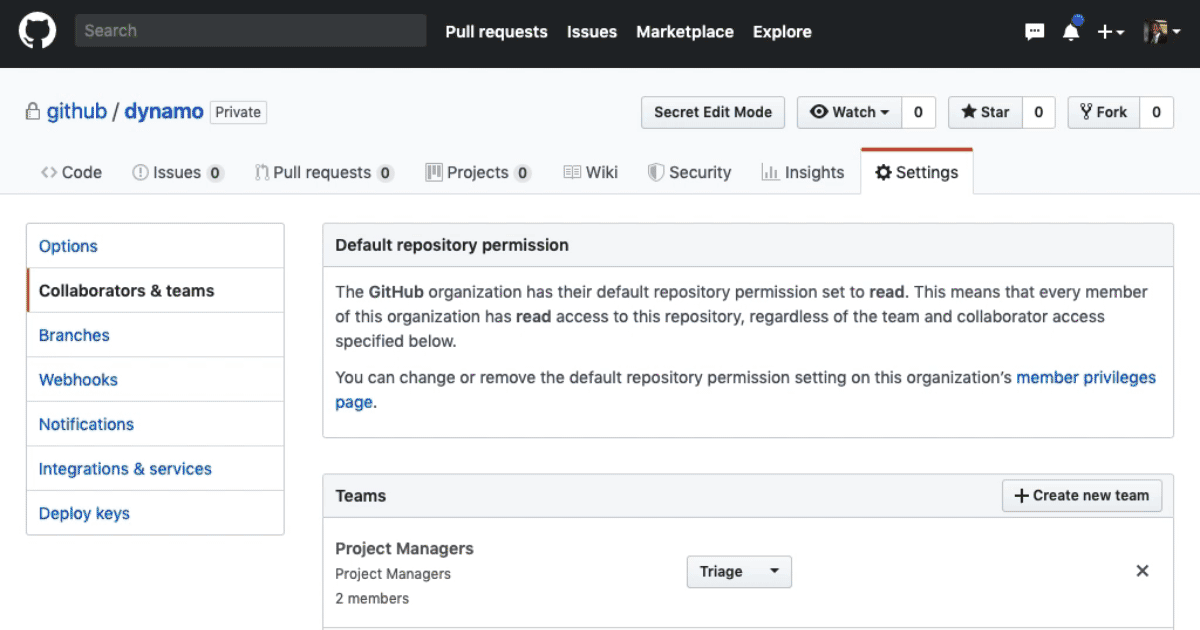Switch to the Insights tab
The width and height of the screenshot is (1200, 630).
click(803, 172)
